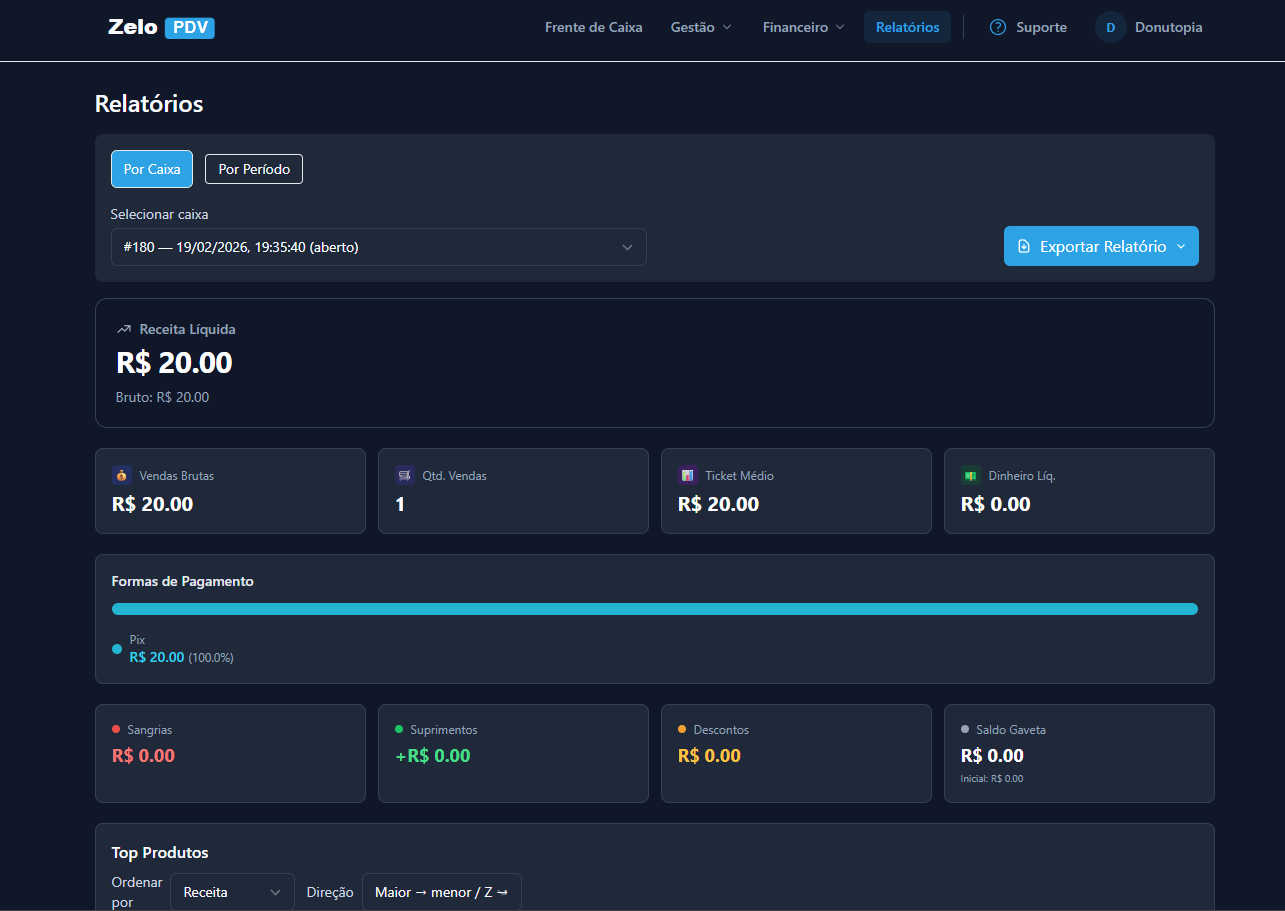Screen dimensions: 1285x911
Task: Switch report mode to Por Período
Action: (254, 169)
